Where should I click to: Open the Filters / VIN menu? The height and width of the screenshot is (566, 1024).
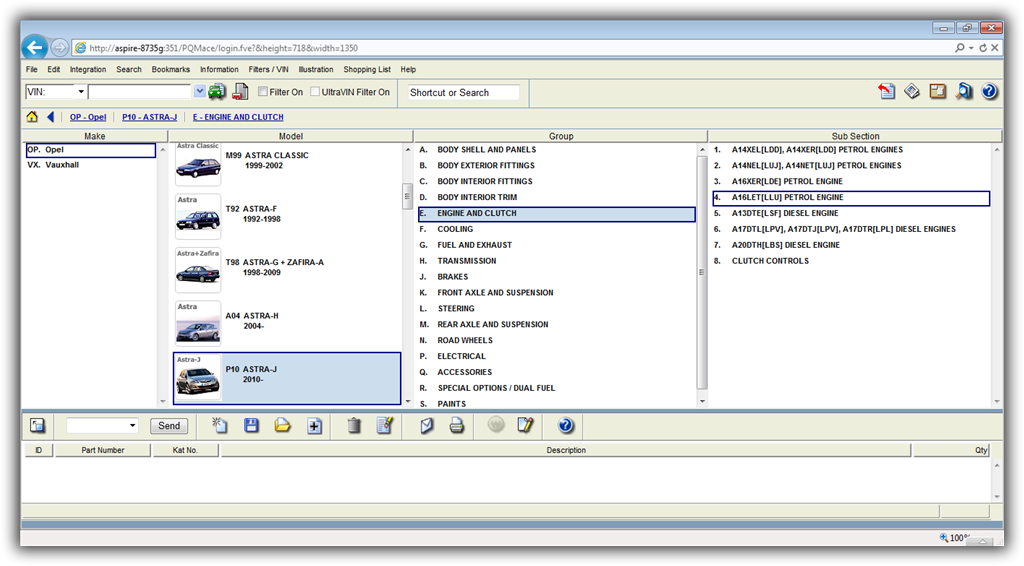[268, 69]
